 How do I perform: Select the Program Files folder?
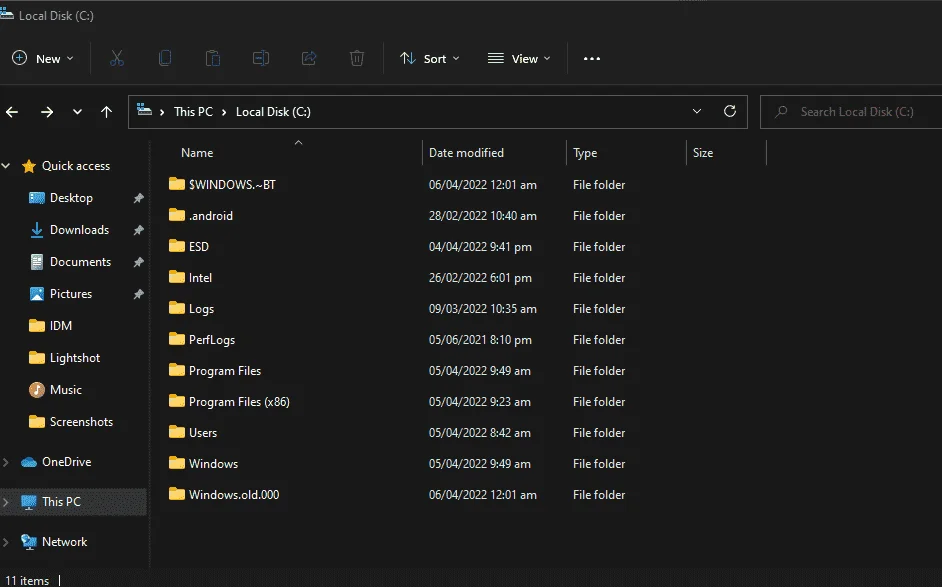[225, 371]
